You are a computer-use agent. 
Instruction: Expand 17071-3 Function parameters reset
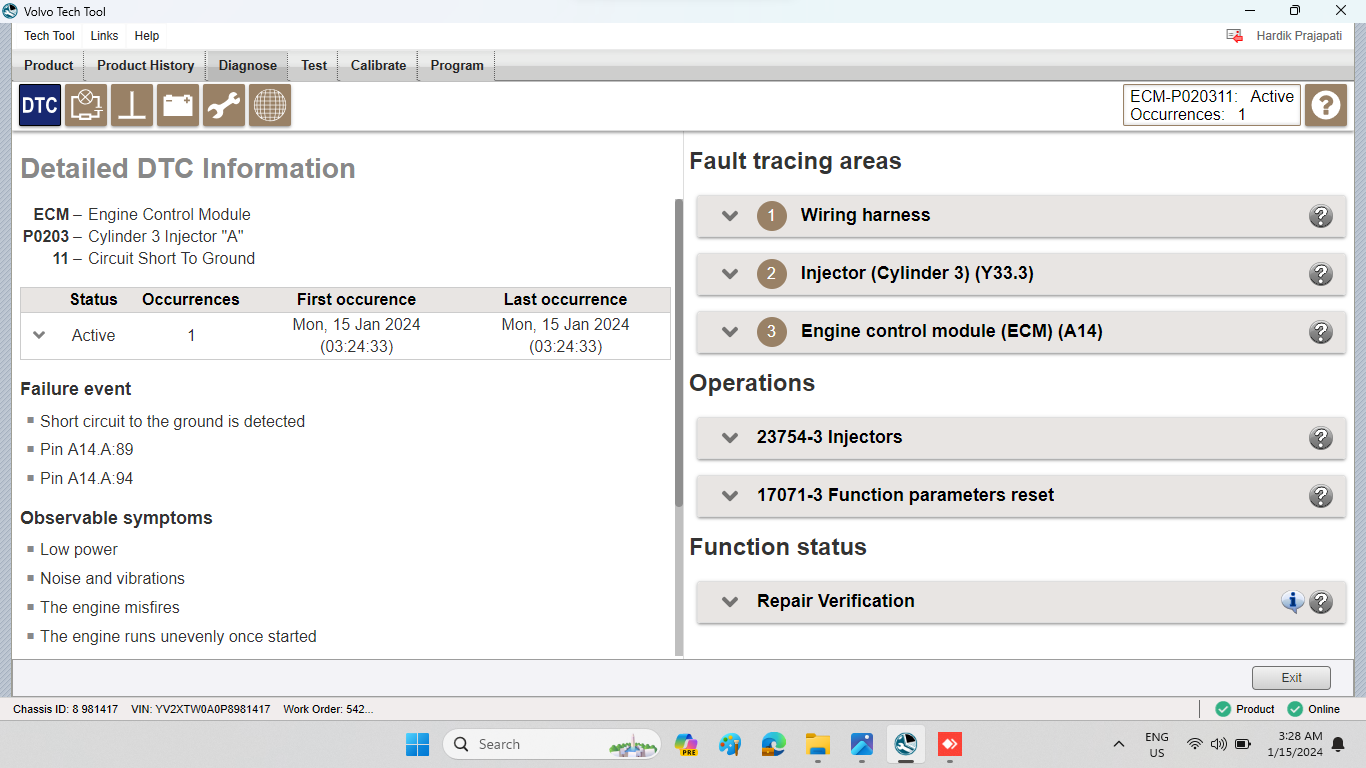tap(730, 495)
